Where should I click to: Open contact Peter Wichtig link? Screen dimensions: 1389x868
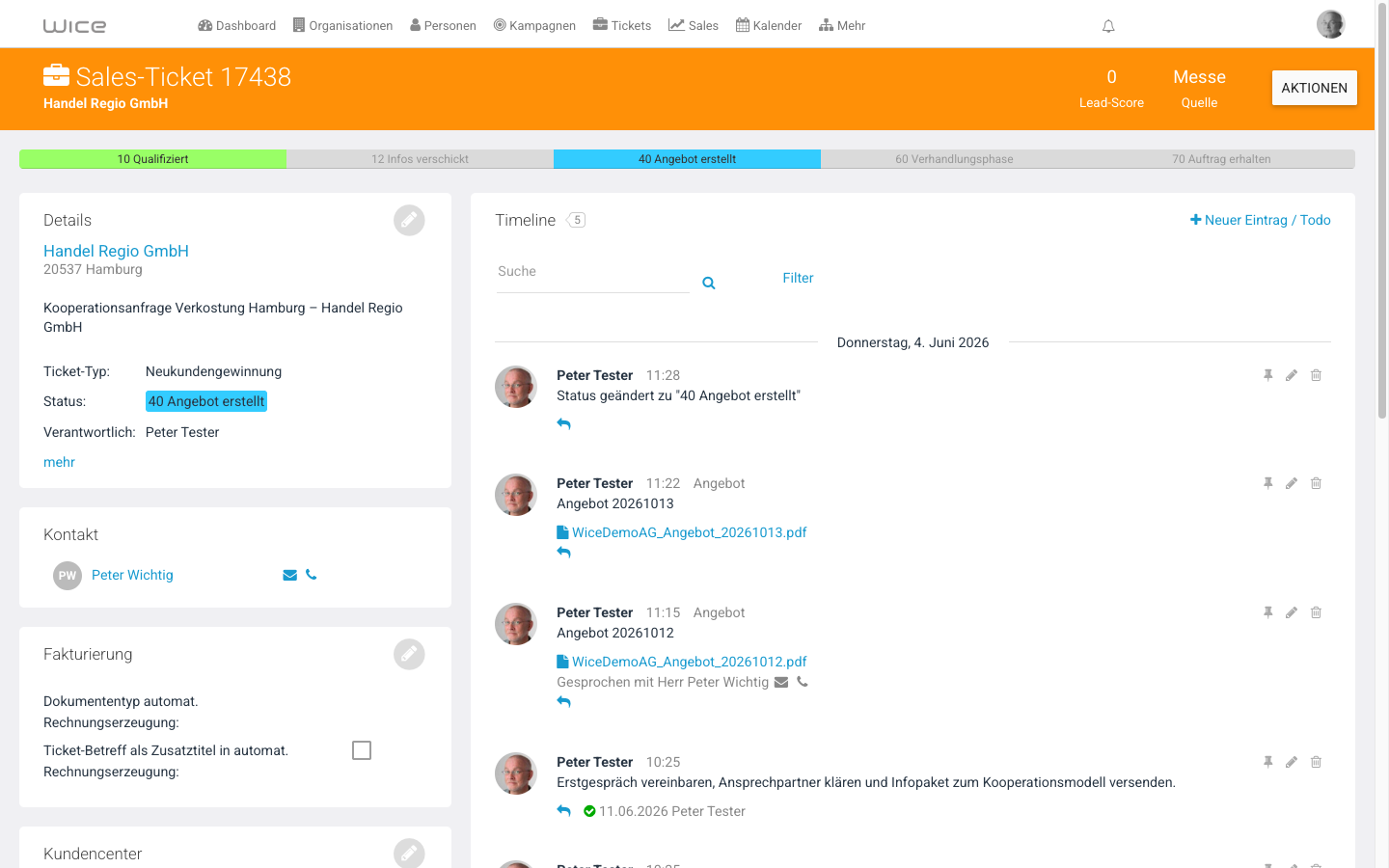(132, 575)
